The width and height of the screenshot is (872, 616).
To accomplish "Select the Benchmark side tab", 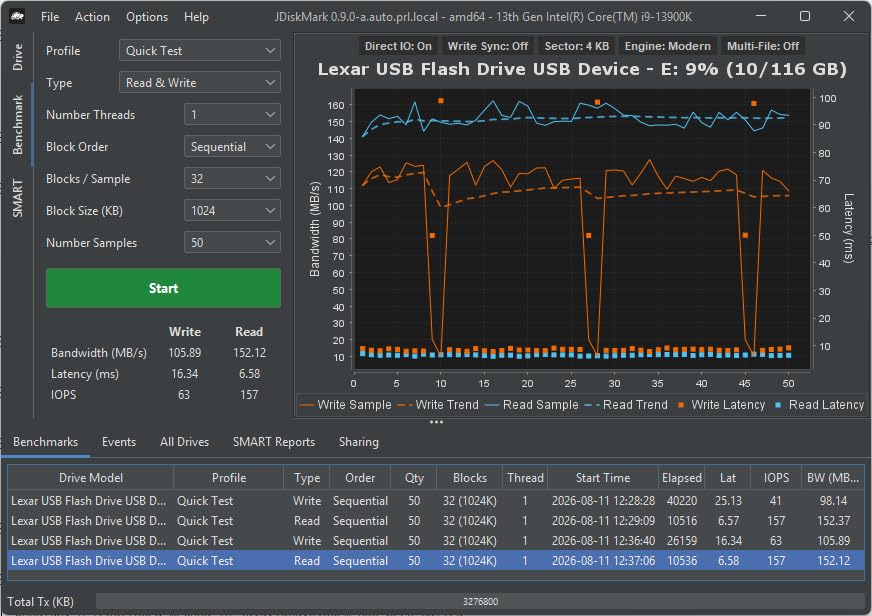I will [18, 125].
